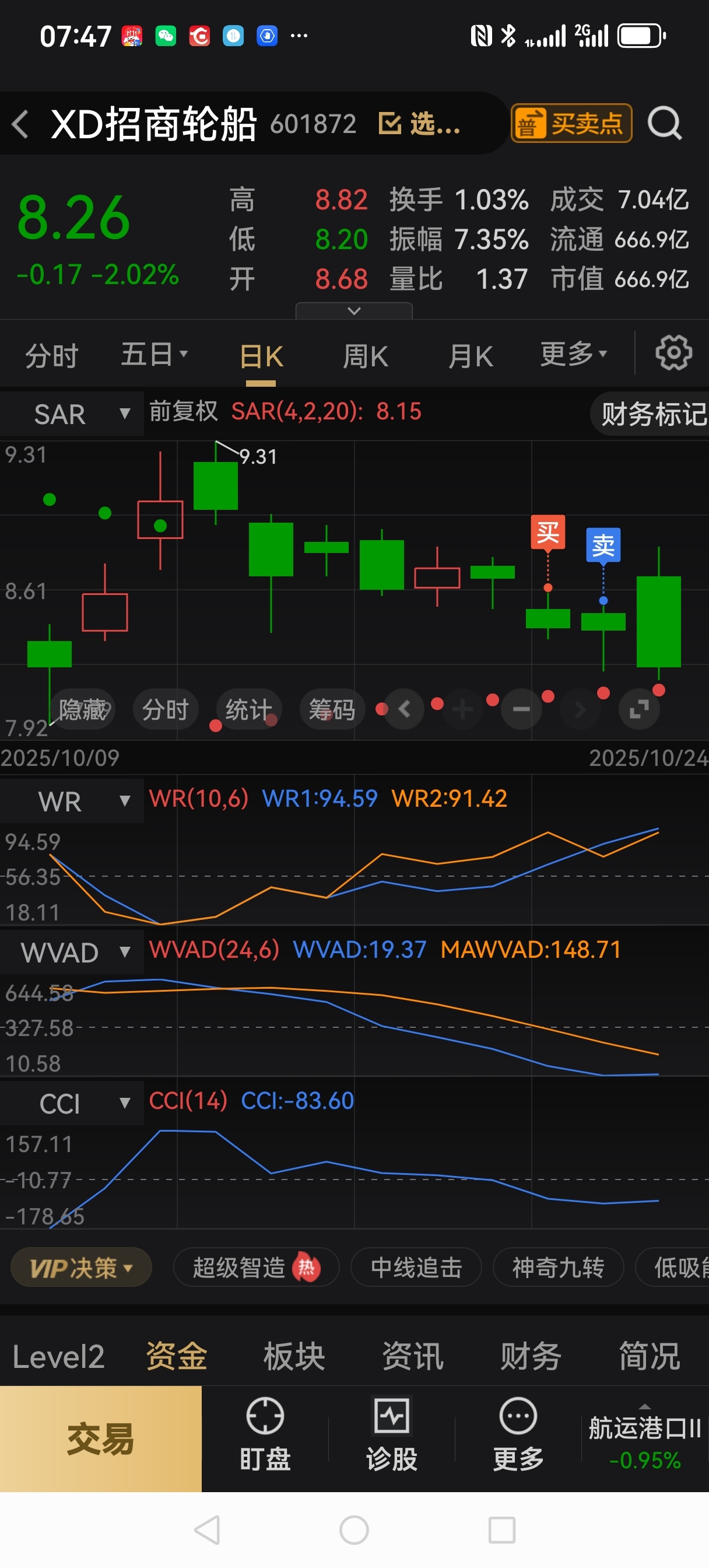709x1568 pixels.
Task: Tap the MAWVAD:148.71 reading
Action: click(531, 949)
